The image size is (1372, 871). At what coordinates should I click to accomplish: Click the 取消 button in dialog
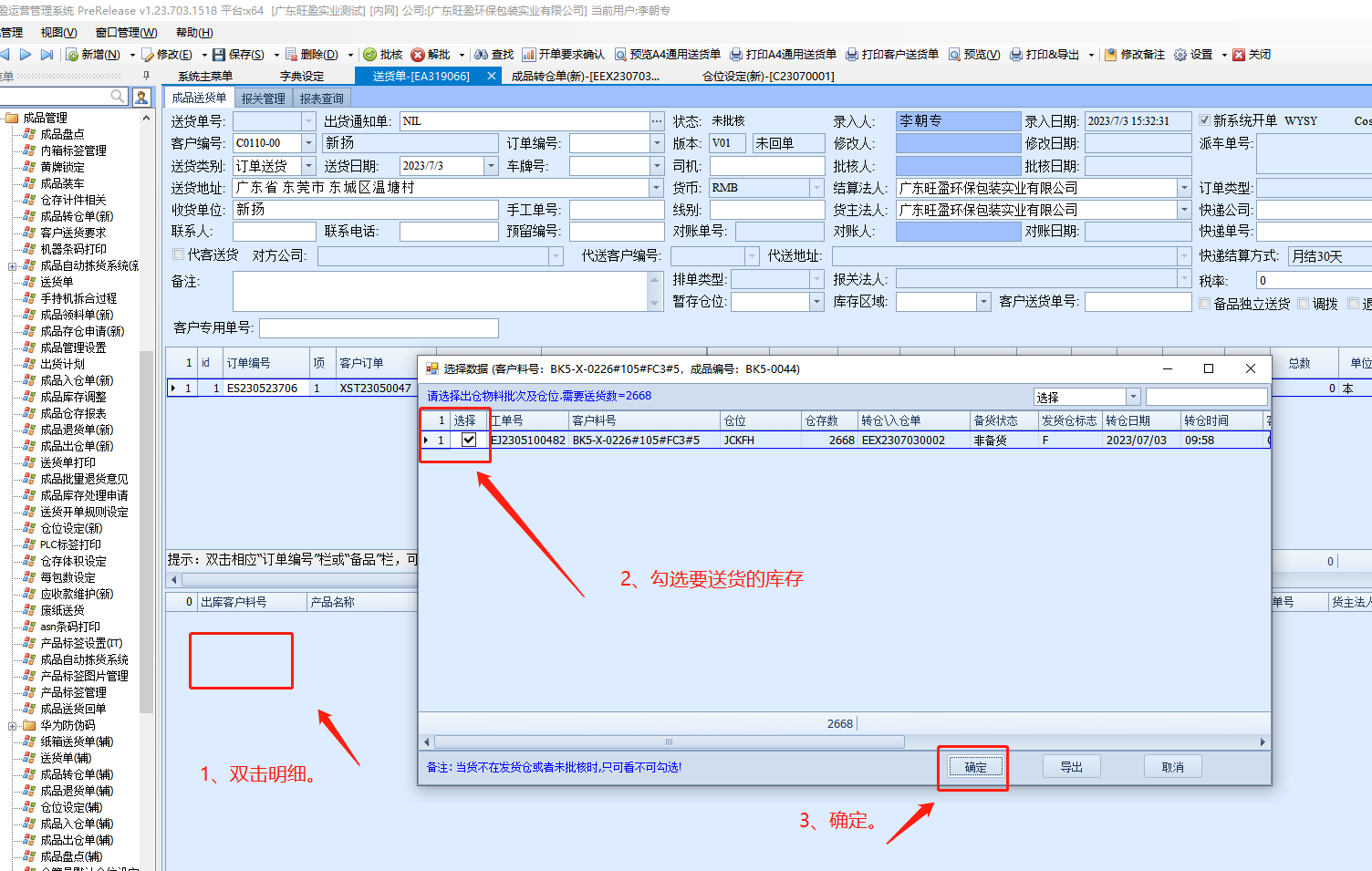[1173, 767]
